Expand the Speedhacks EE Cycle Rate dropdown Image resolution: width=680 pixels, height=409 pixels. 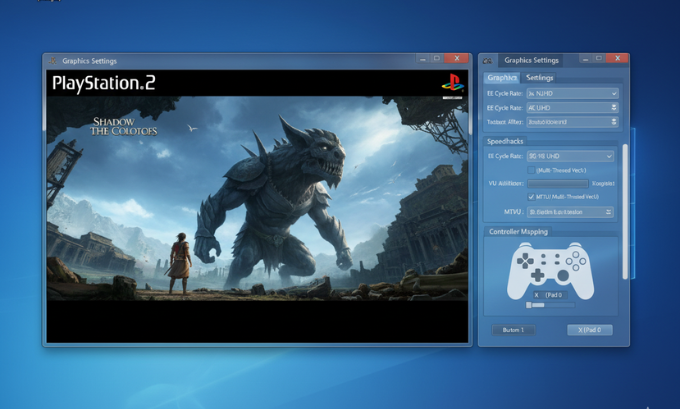tap(568, 156)
